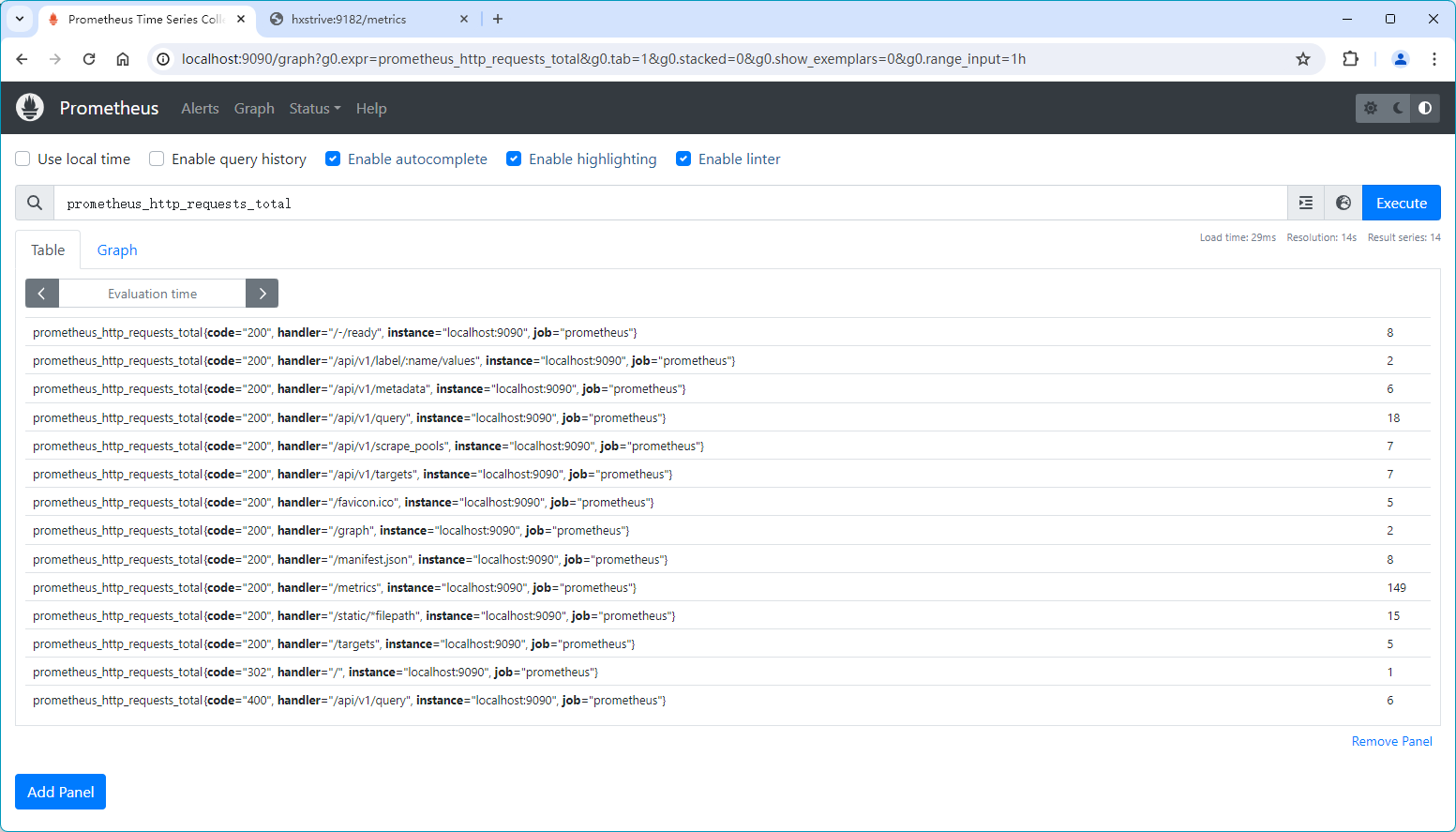This screenshot has width=1456, height=832.
Task: Click the value 149 in the results
Action: pos(1397,587)
